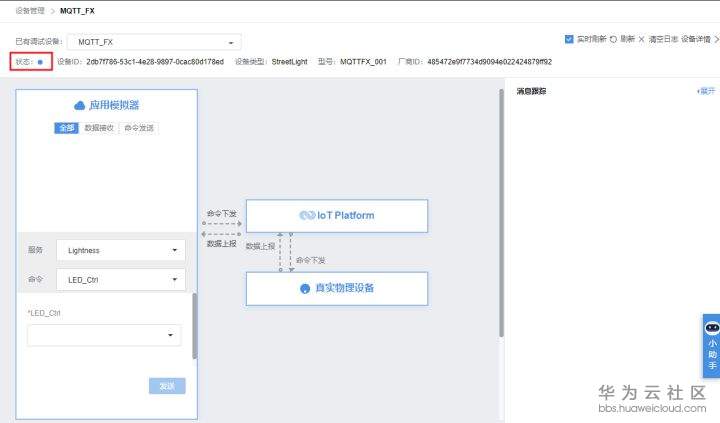Click manufacturer ID starting 485472e9
720x423 pixels.
(x=489, y=62)
